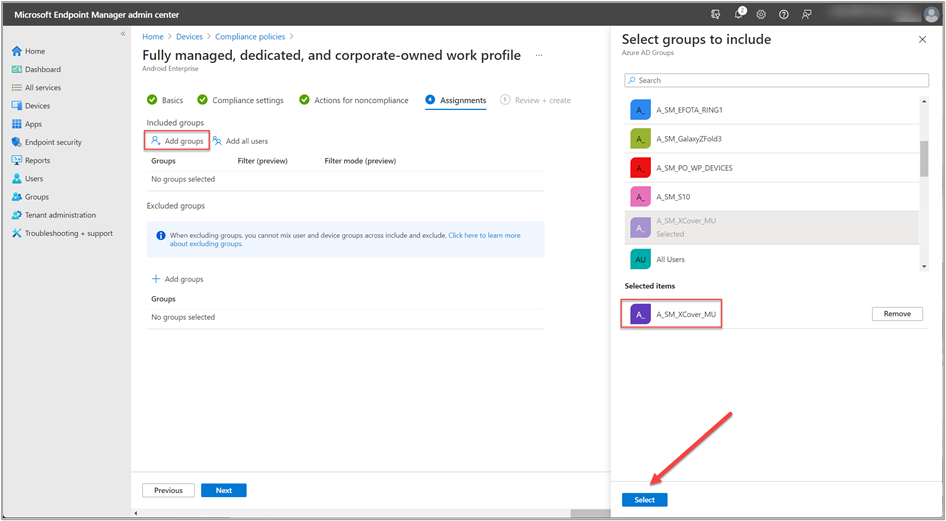Go to Actions for noncompliance tab
Viewport: 946px width, 521px height.
[x=354, y=100]
